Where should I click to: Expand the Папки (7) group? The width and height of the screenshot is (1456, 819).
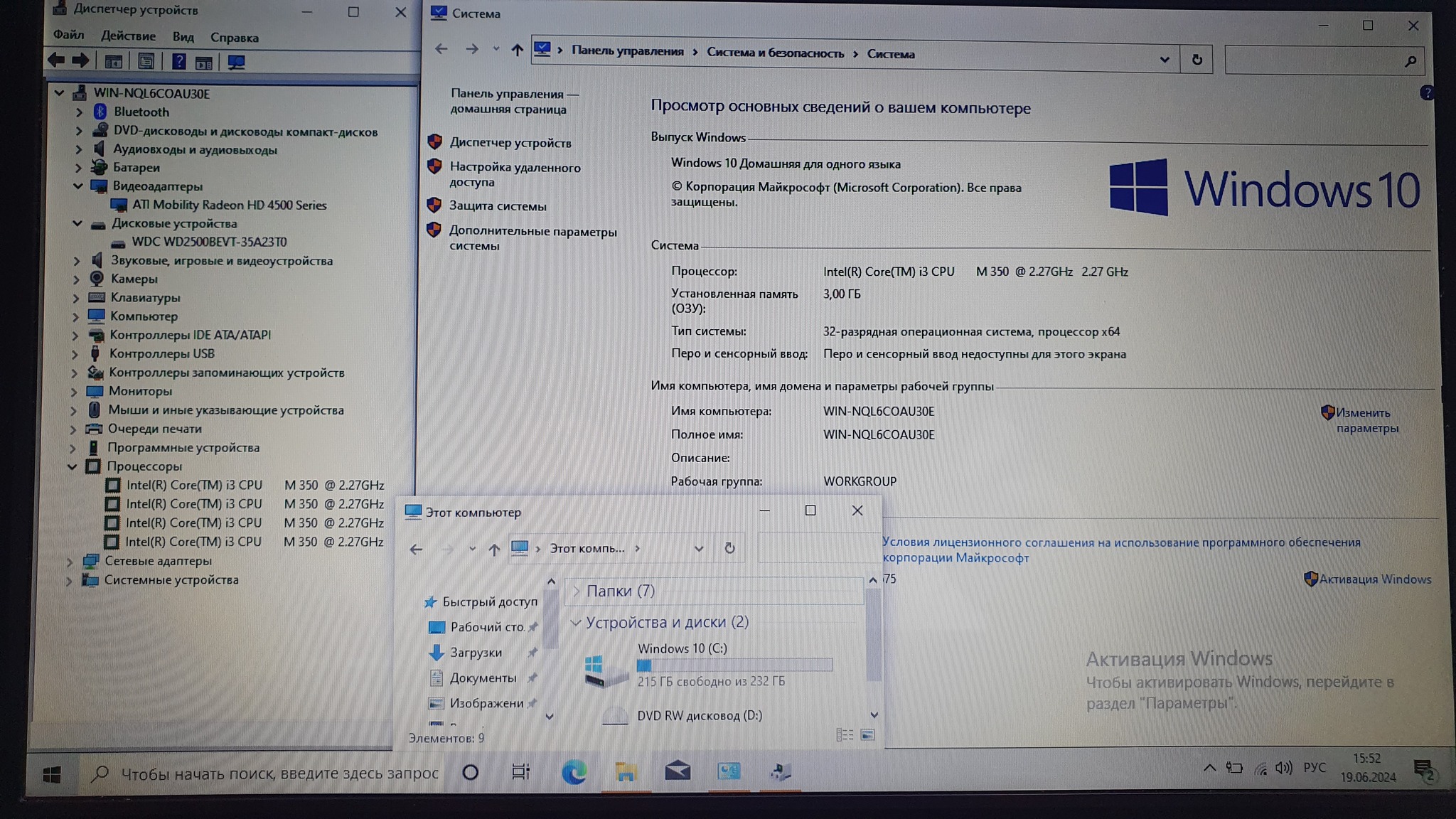coord(577,591)
